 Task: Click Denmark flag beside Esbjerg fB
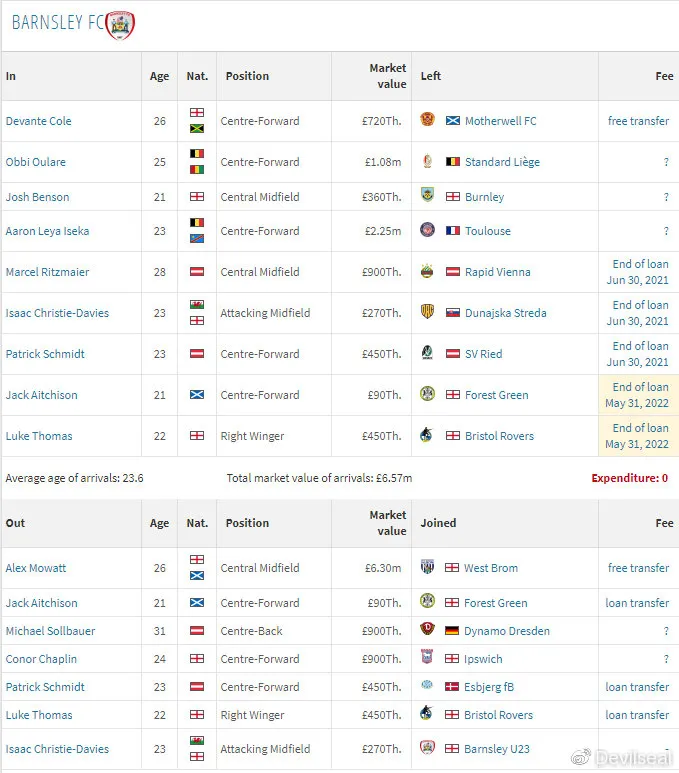click(x=452, y=687)
